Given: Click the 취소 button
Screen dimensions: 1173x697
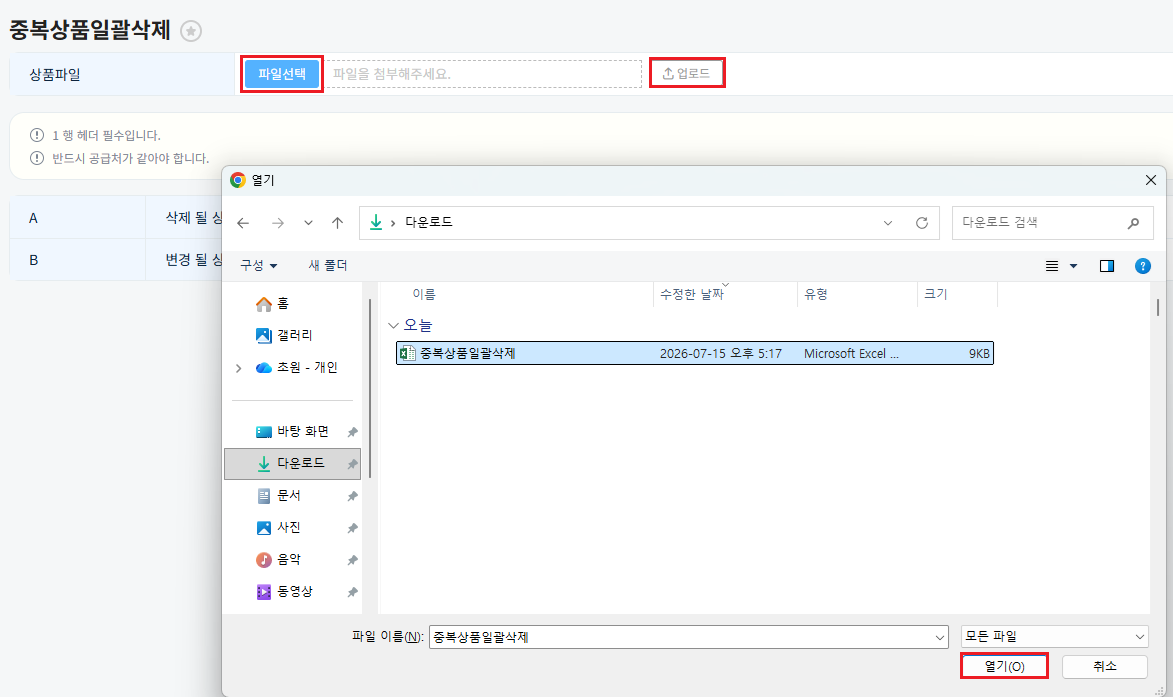Looking at the screenshot, I should (x=1104, y=666).
